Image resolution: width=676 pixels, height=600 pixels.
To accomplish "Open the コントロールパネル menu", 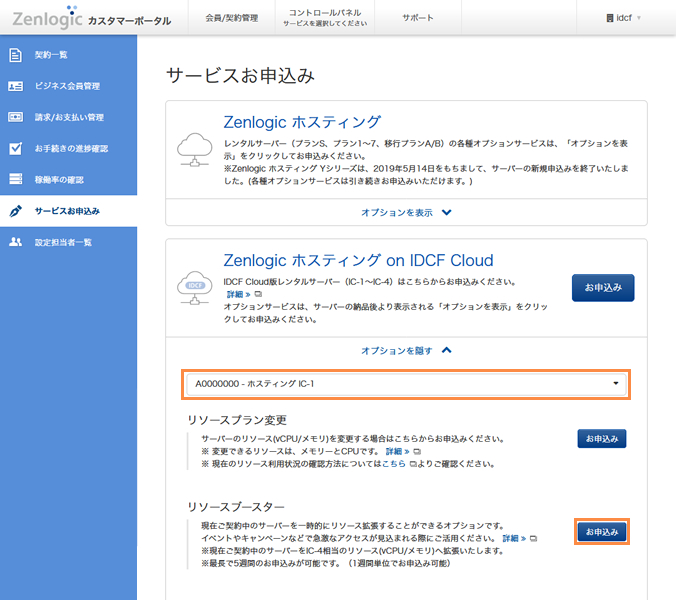I will [x=325, y=18].
